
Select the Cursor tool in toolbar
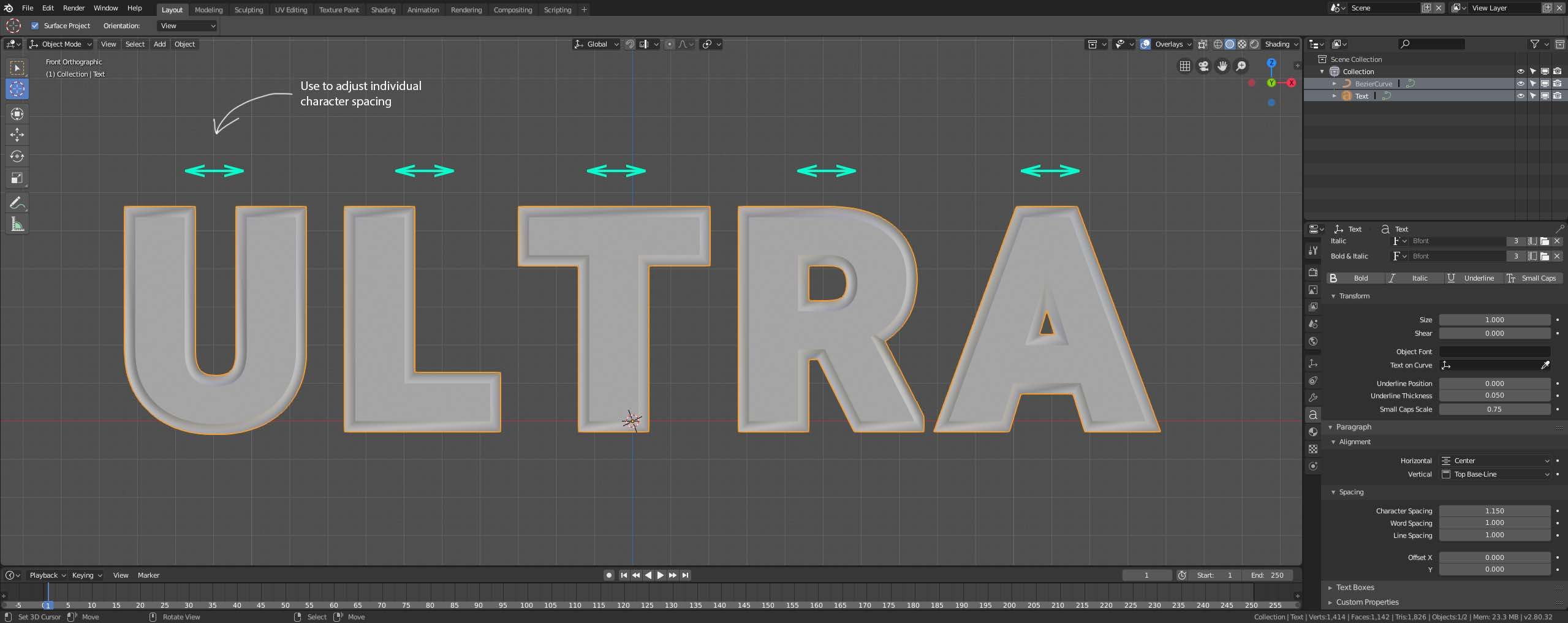(17, 89)
